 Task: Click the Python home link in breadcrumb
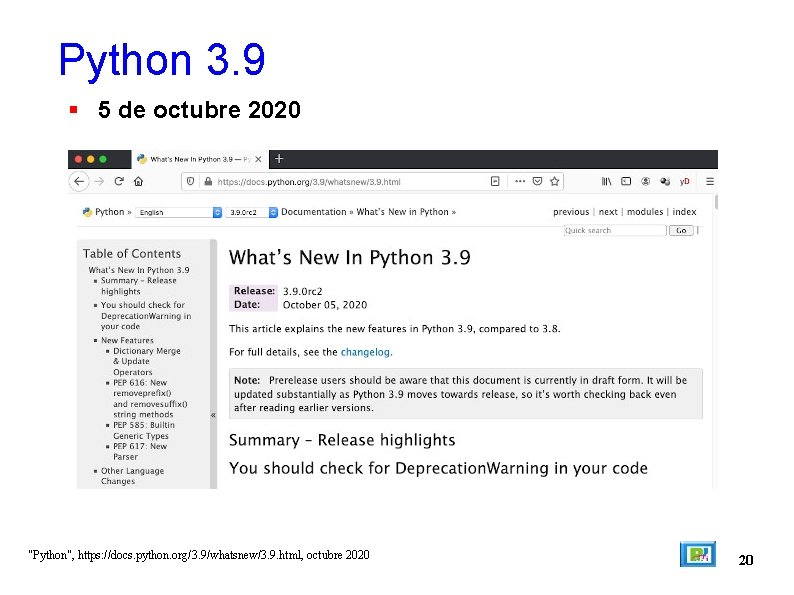[109, 212]
